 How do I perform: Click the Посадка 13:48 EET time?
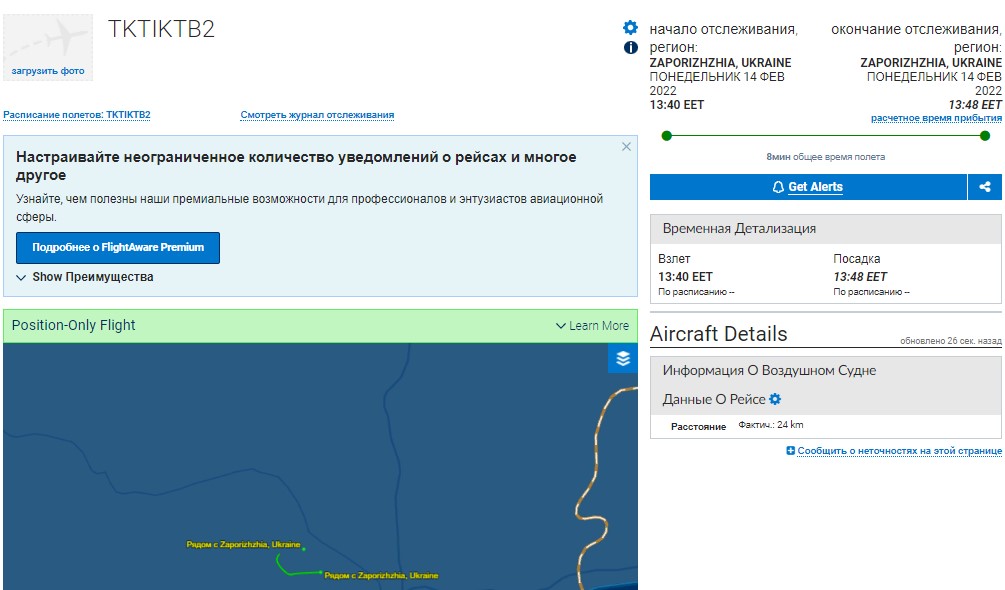[860, 277]
